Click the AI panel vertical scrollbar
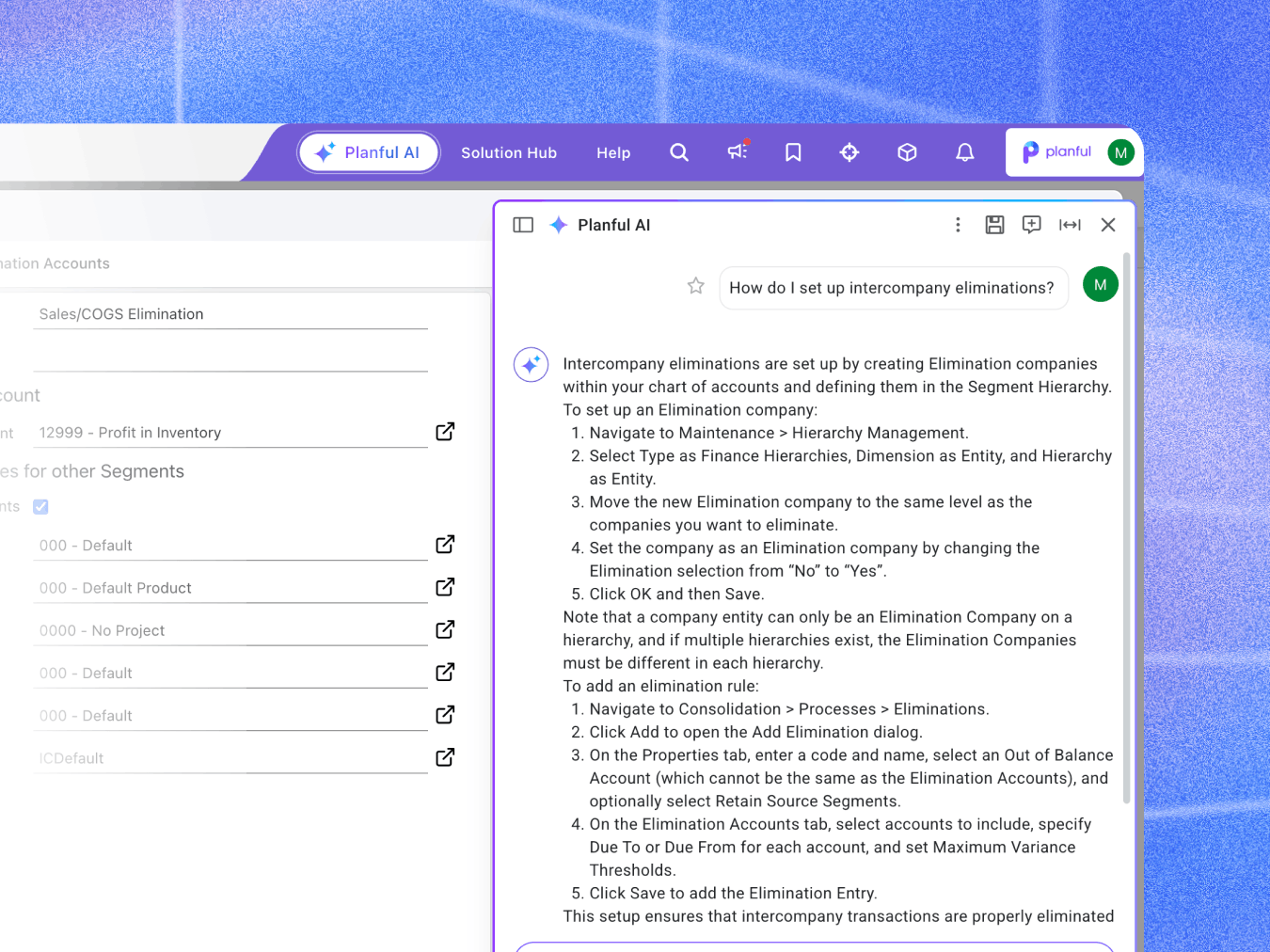Viewport: 1270px width, 952px height. (1127, 527)
